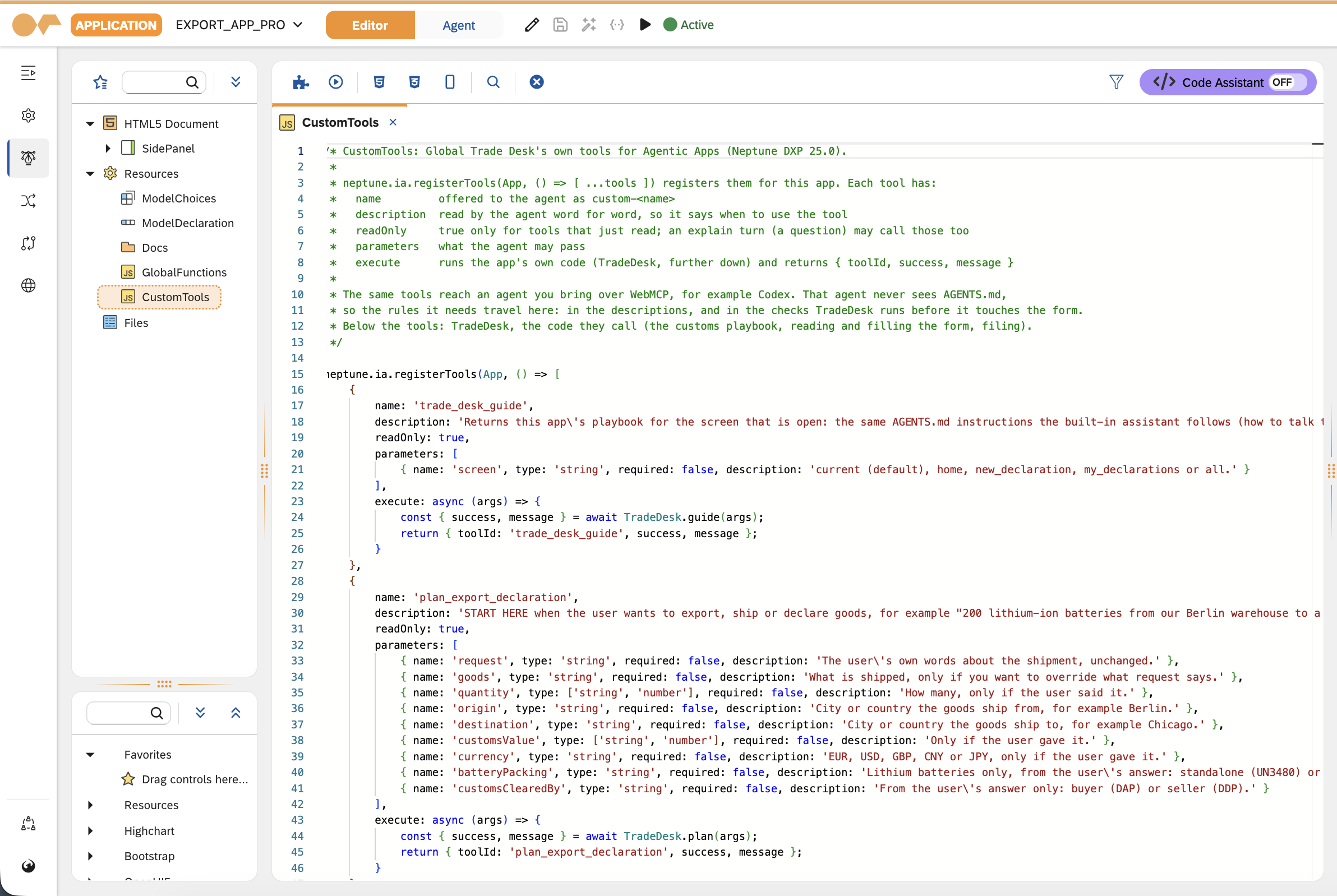
Task: Click the circled play run icon in toolbar
Action: [336, 82]
